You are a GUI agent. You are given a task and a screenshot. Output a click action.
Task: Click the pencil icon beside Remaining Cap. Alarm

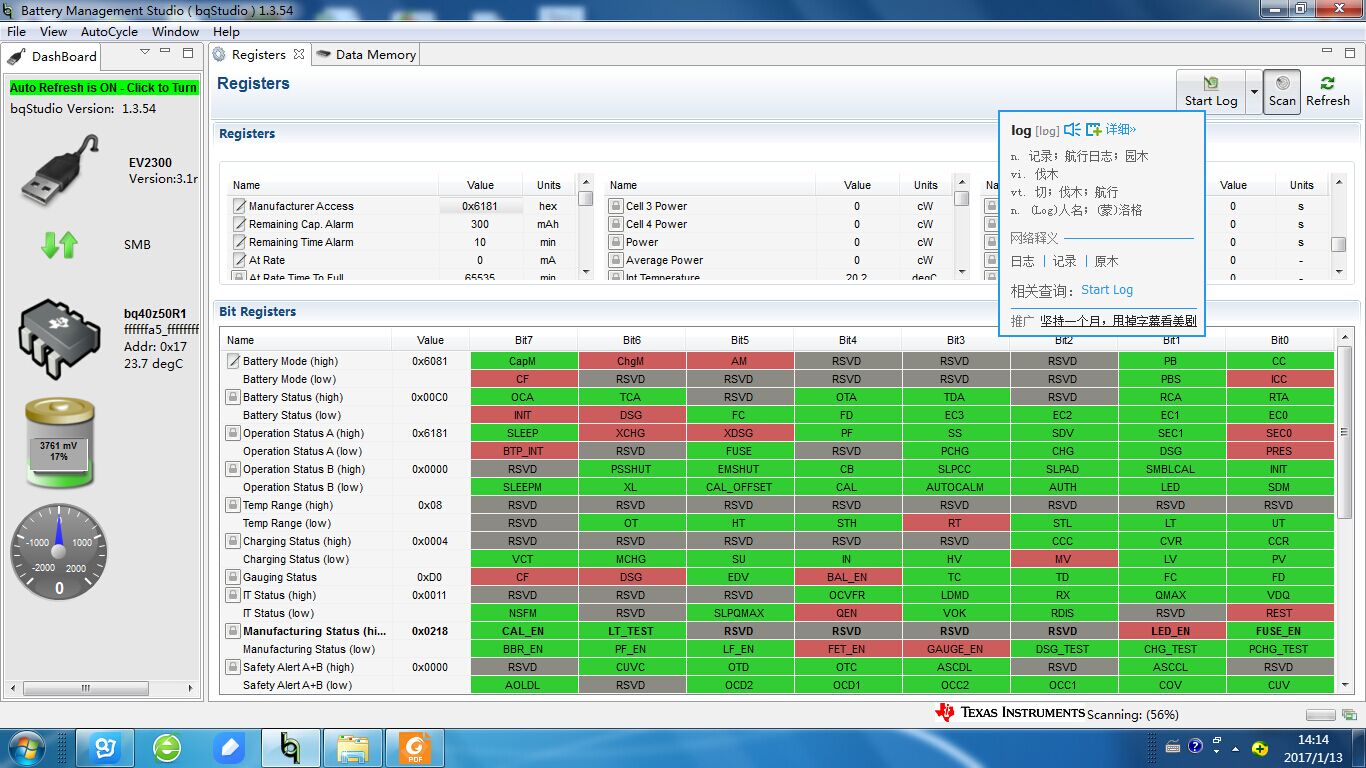point(239,224)
